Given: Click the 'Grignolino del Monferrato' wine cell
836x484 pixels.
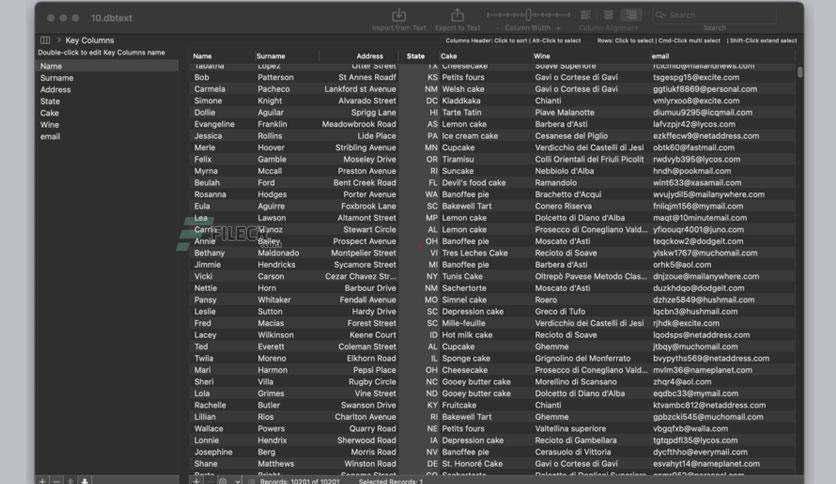Looking at the screenshot, I should [x=583, y=359].
